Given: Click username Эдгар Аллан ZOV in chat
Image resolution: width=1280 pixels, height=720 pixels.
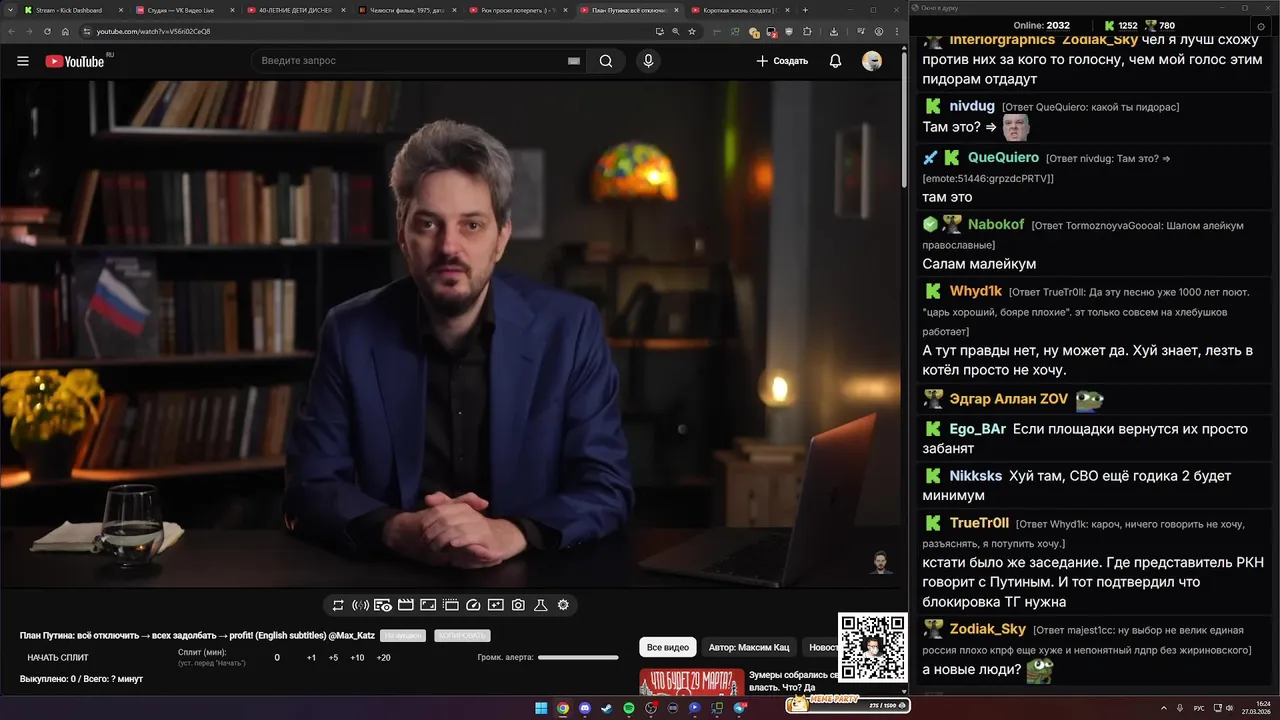Looking at the screenshot, I should click(1008, 399).
